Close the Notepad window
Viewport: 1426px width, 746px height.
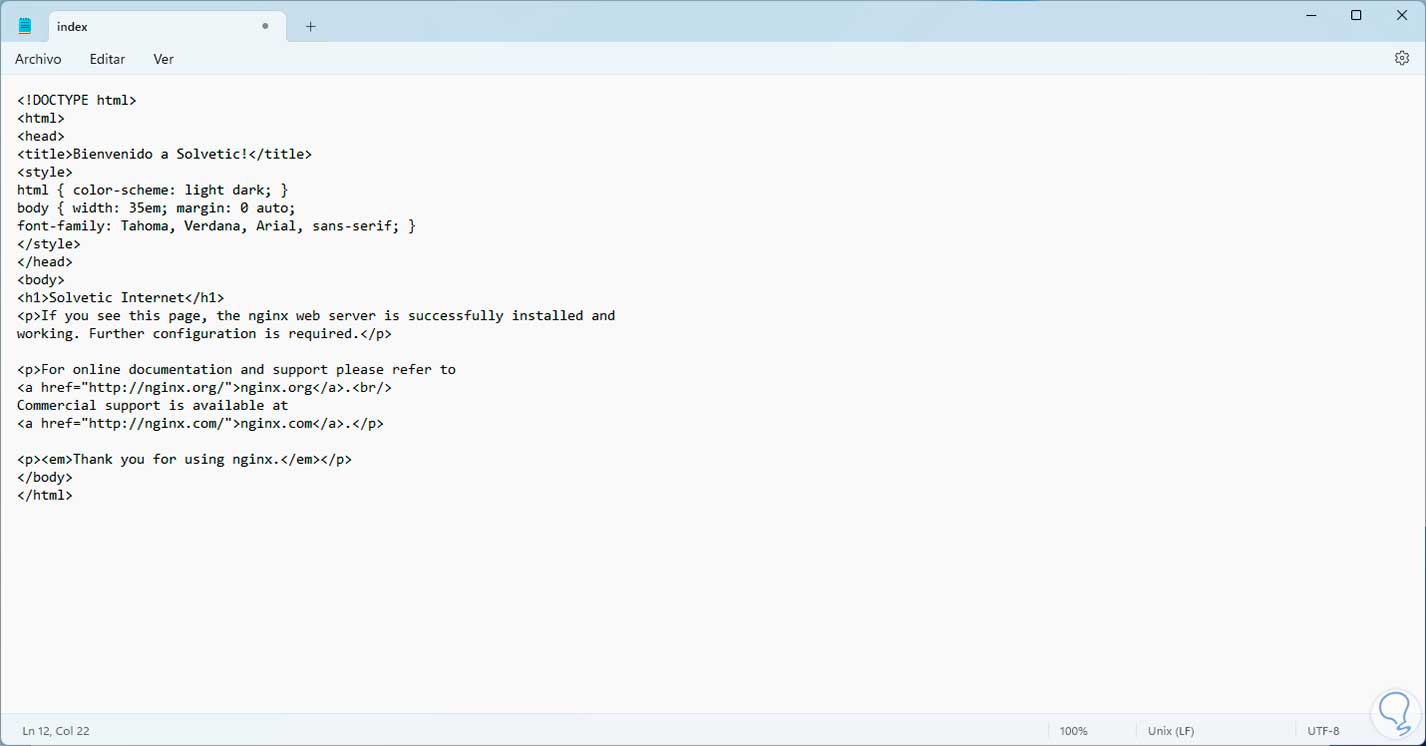pos(1401,15)
